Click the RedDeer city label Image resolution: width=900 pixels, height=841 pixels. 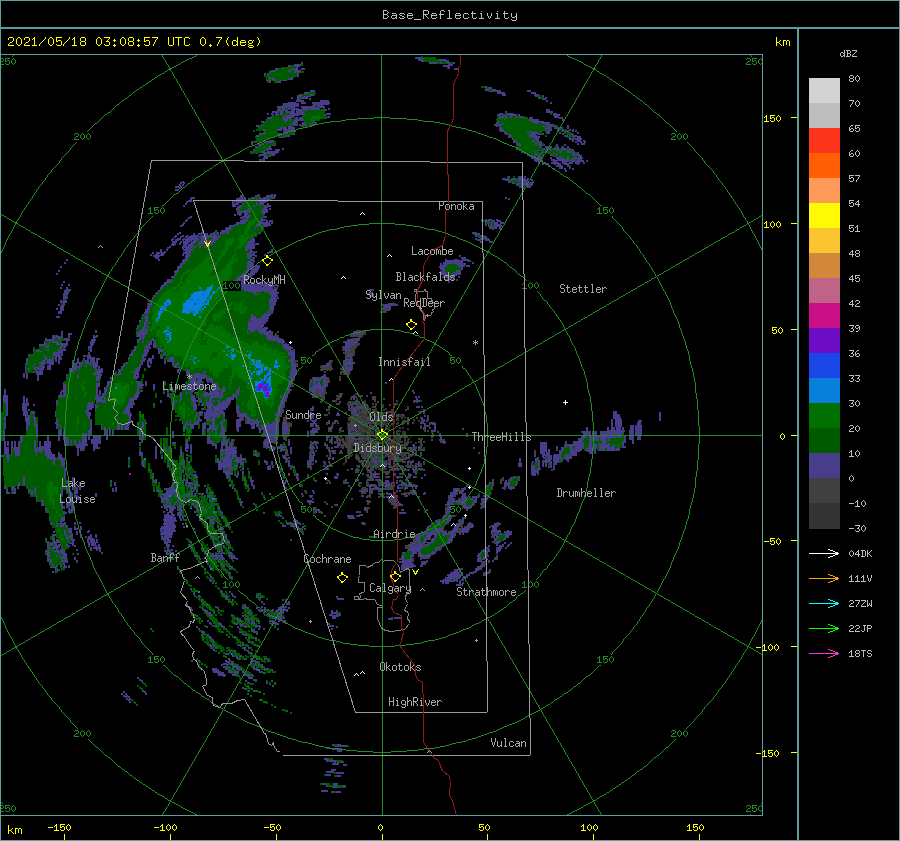424,303
